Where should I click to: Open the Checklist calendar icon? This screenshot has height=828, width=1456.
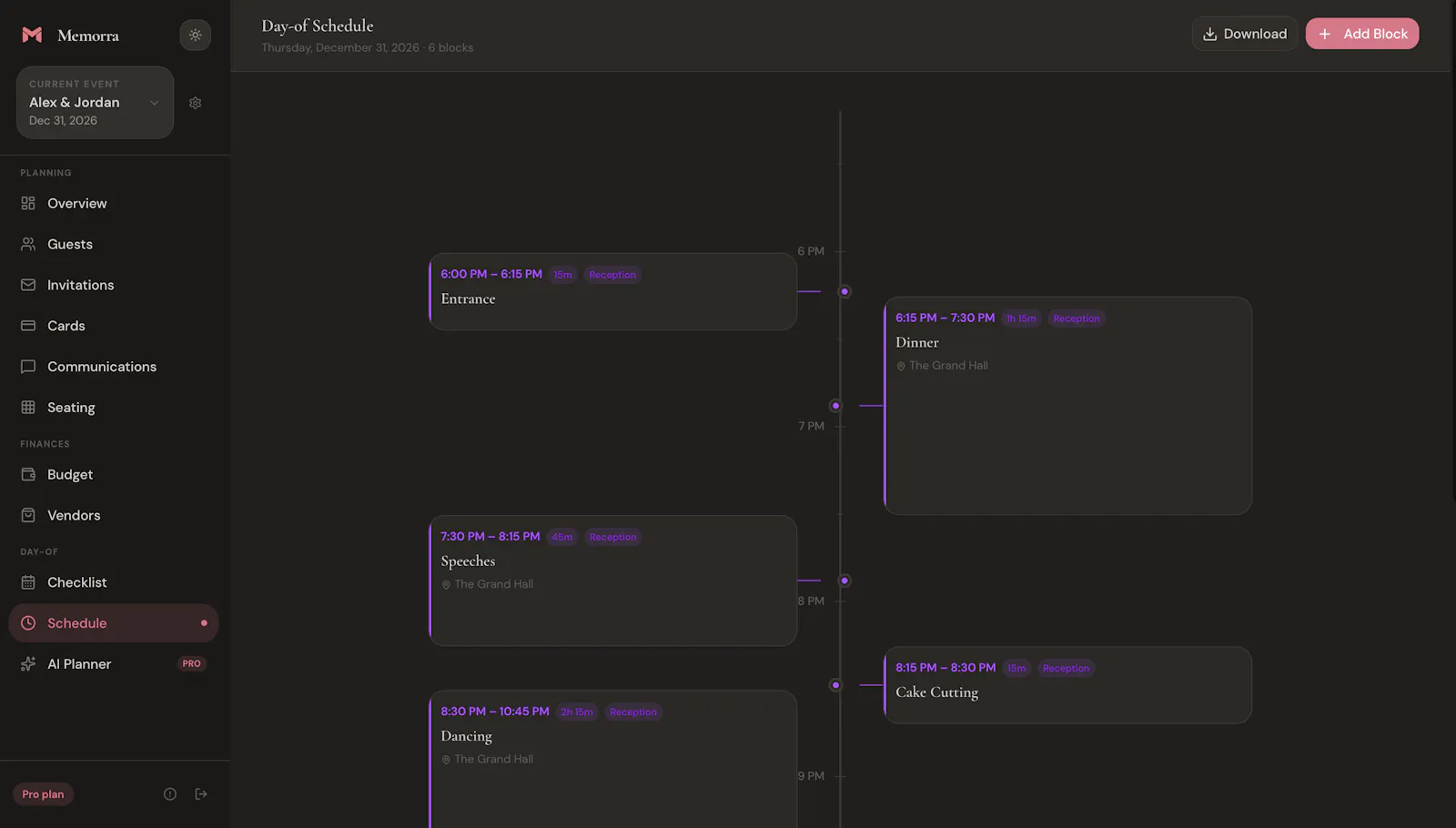tap(28, 582)
